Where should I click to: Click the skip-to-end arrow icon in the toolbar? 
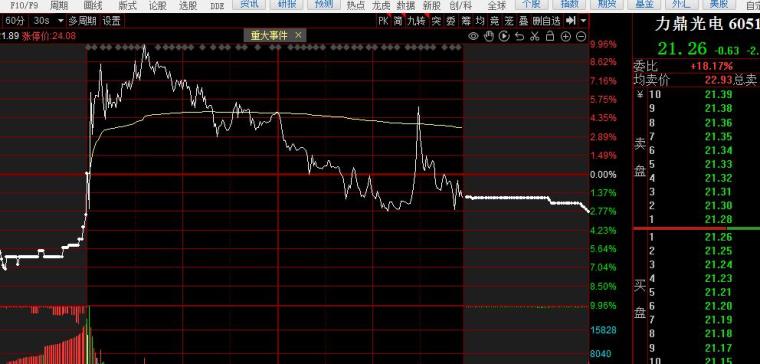pos(571,21)
